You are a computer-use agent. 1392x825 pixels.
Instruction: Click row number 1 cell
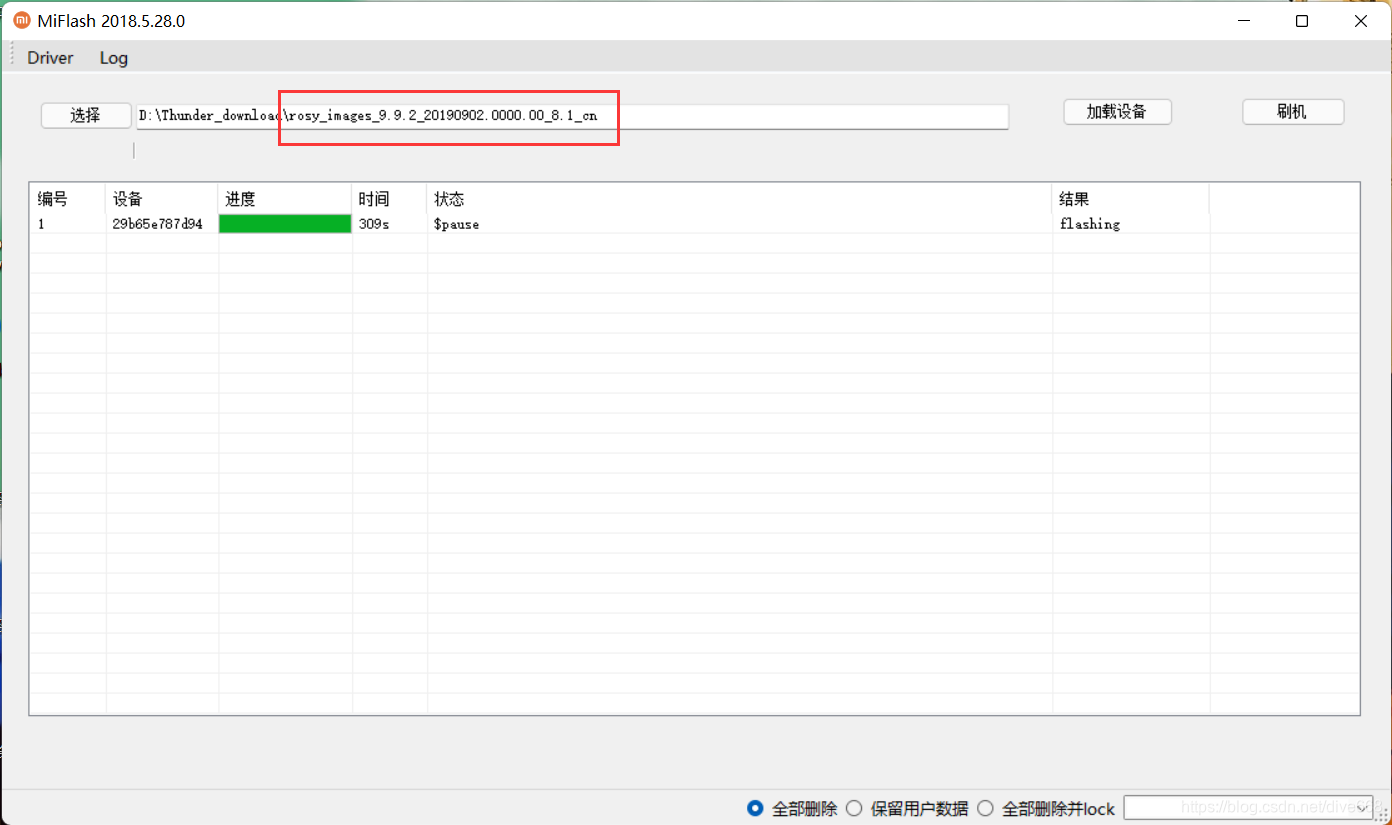41,224
